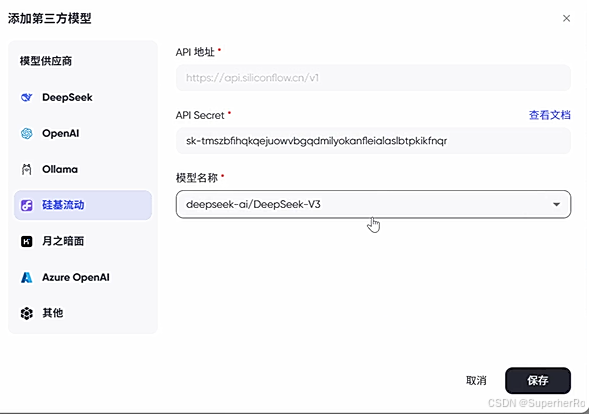Click the deepseek-ai/DeepSeek-V3 combo box

(x=373, y=204)
